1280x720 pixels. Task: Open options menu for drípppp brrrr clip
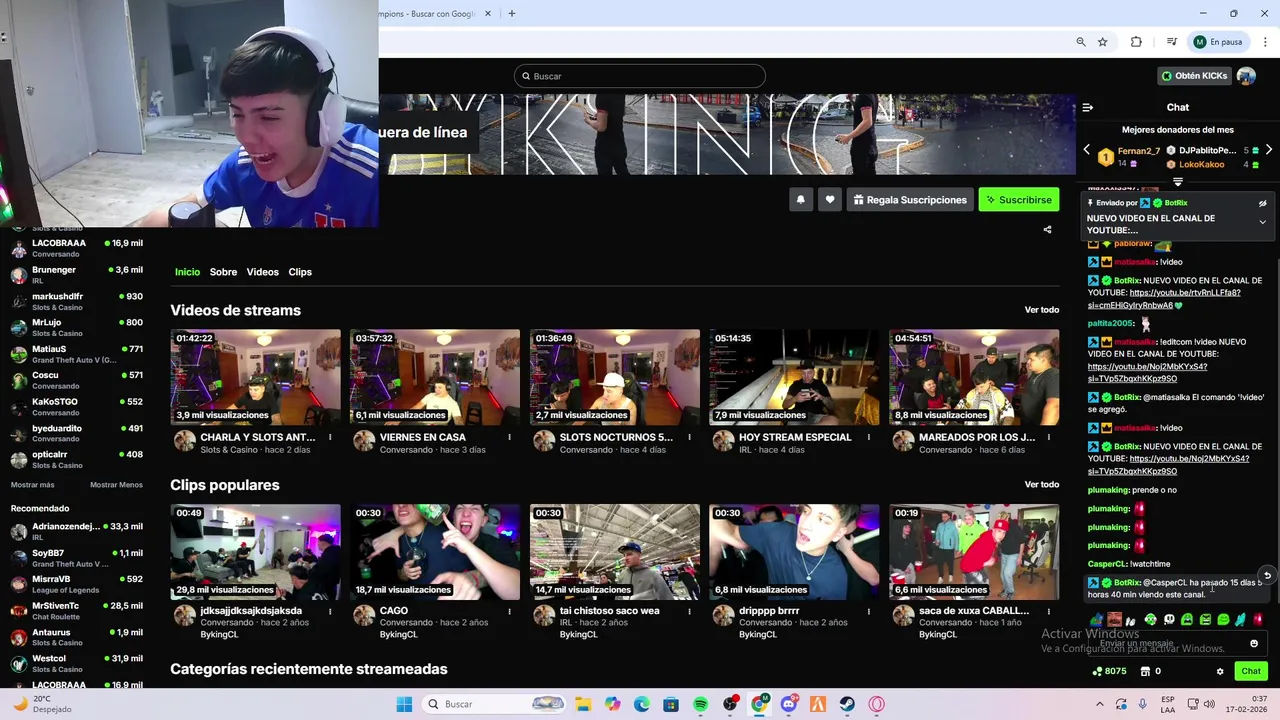[x=868, y=611]
